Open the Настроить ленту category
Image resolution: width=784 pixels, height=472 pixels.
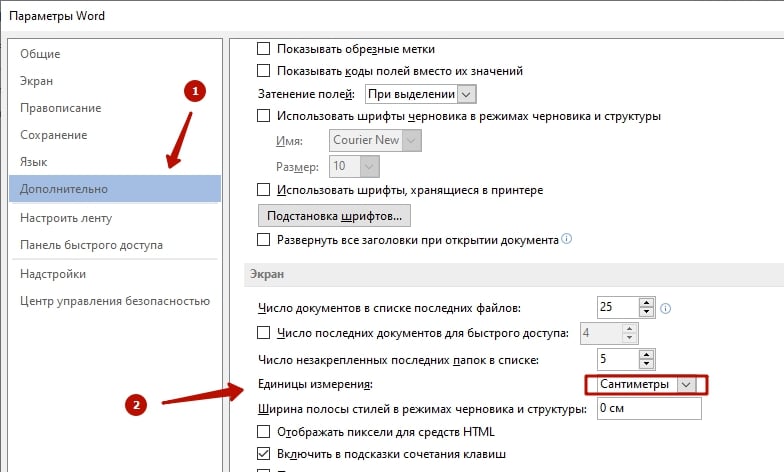pos(66,218)
